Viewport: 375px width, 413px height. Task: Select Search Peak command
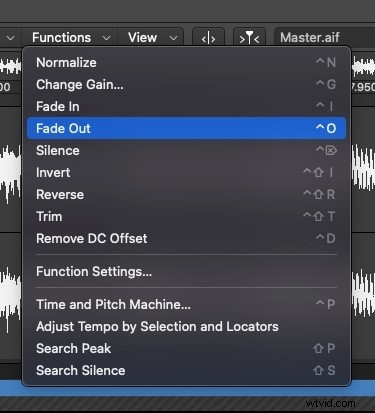tap(186, 349)
